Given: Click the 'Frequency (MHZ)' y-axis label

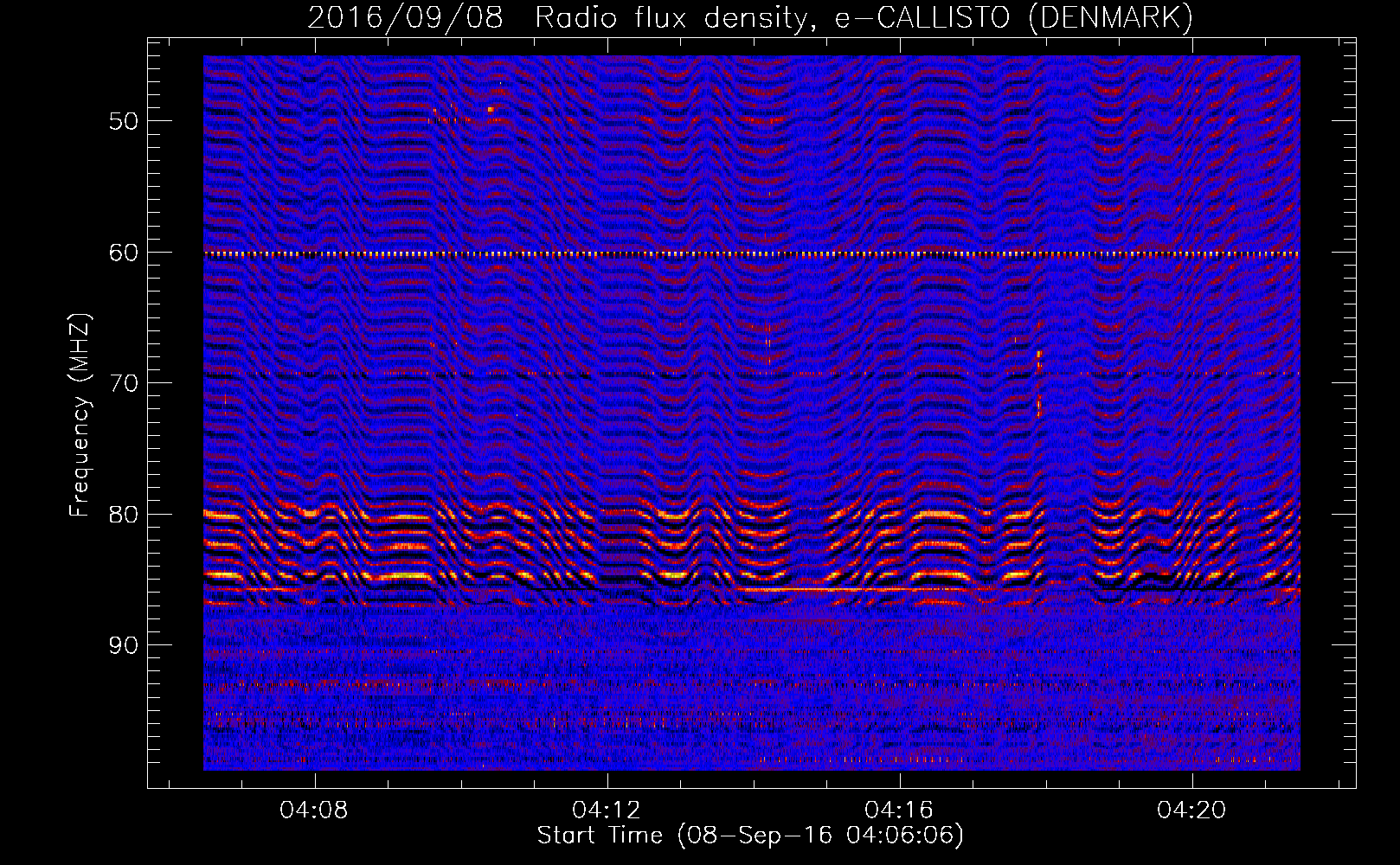Looking at the screenshot, I should tap(79, 414).
